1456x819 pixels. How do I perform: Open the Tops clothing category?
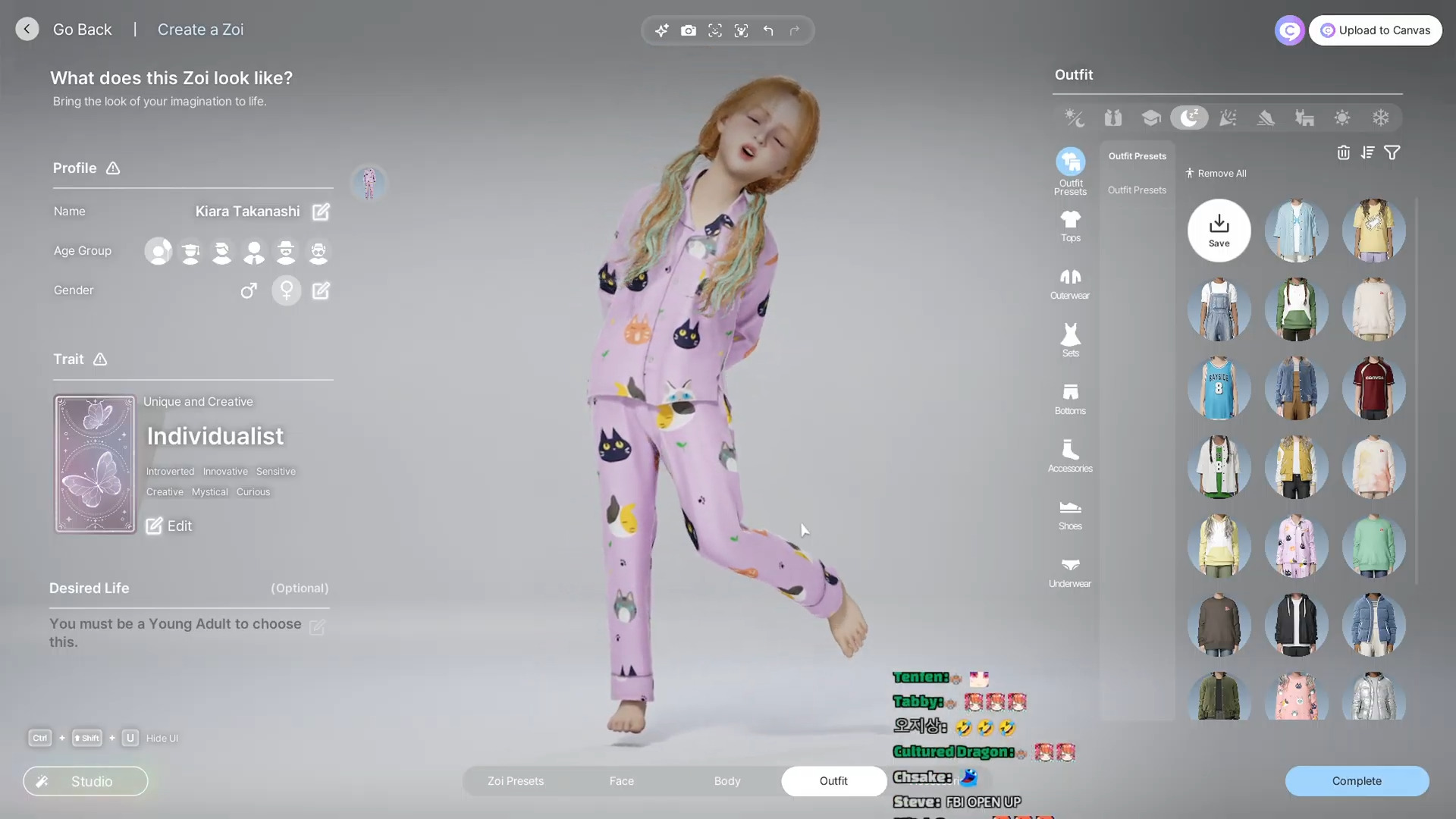point(1070,226)
